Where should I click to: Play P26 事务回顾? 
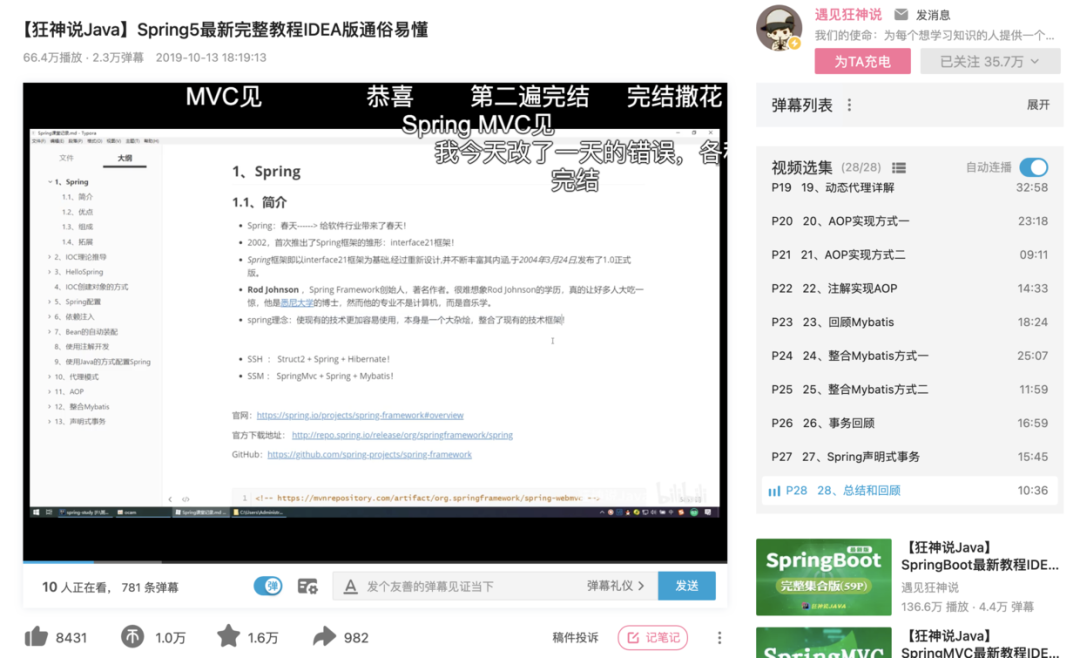coord(909,423)
